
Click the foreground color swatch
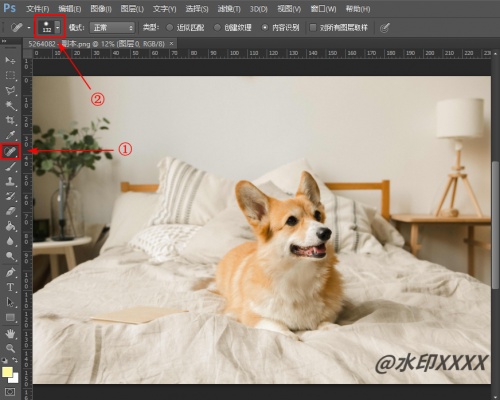pyautogui.click(x=7, y=372)
